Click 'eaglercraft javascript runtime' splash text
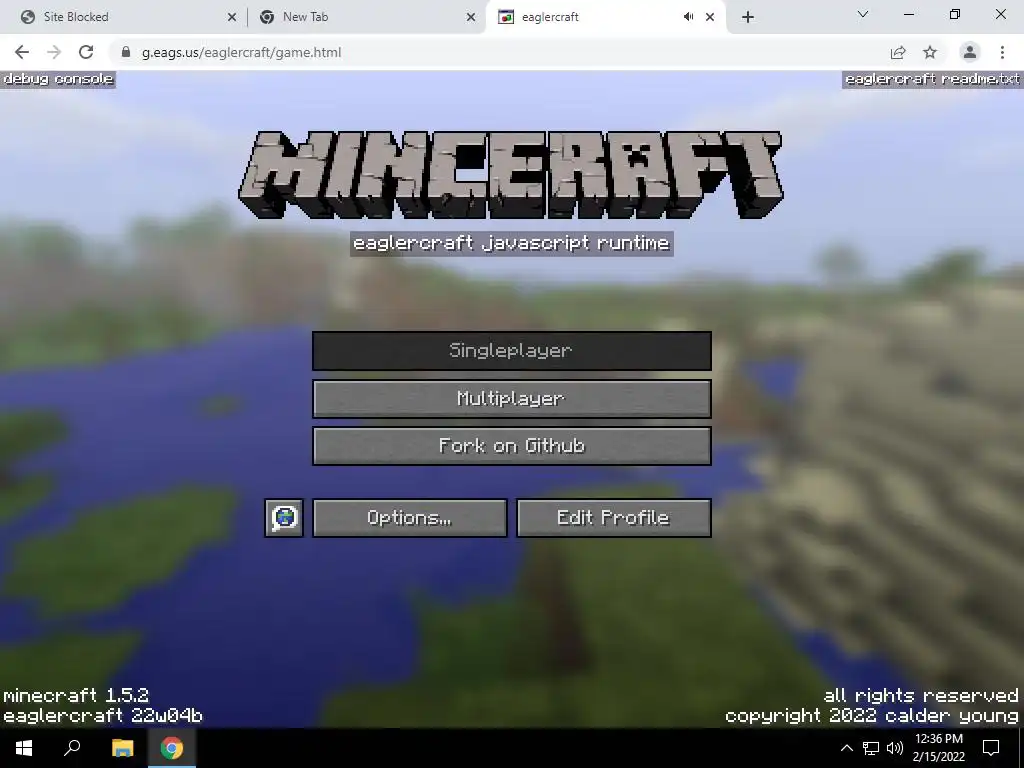The height and width of the screenshot is (768, 1024). pos(511,244)
